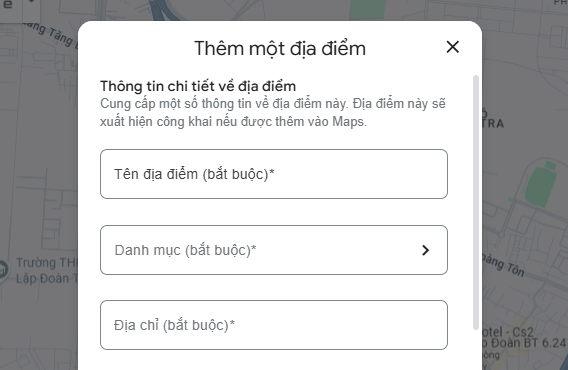The width and height of the screenshot is (568, 370).
Task: Close the 'Thêm một địa điểm' dialog
Action: coord(452,47)
